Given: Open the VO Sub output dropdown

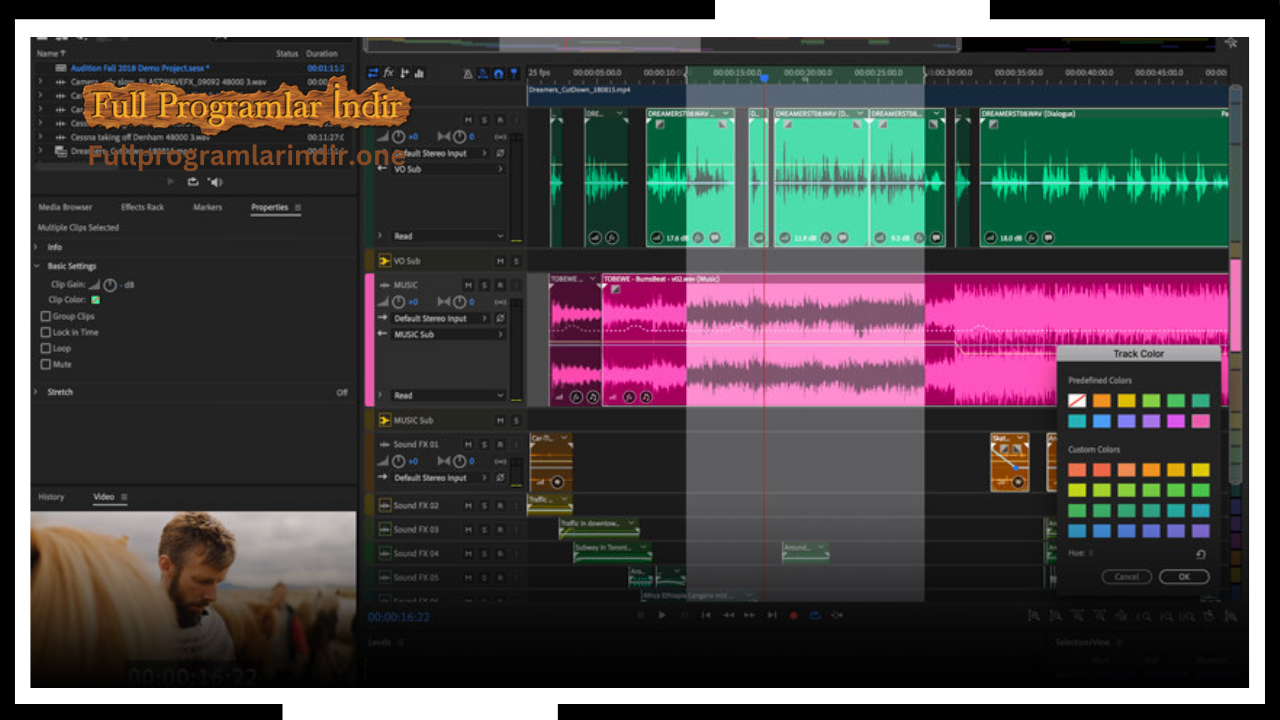Looking at the screenshot, I should point(447,169).
